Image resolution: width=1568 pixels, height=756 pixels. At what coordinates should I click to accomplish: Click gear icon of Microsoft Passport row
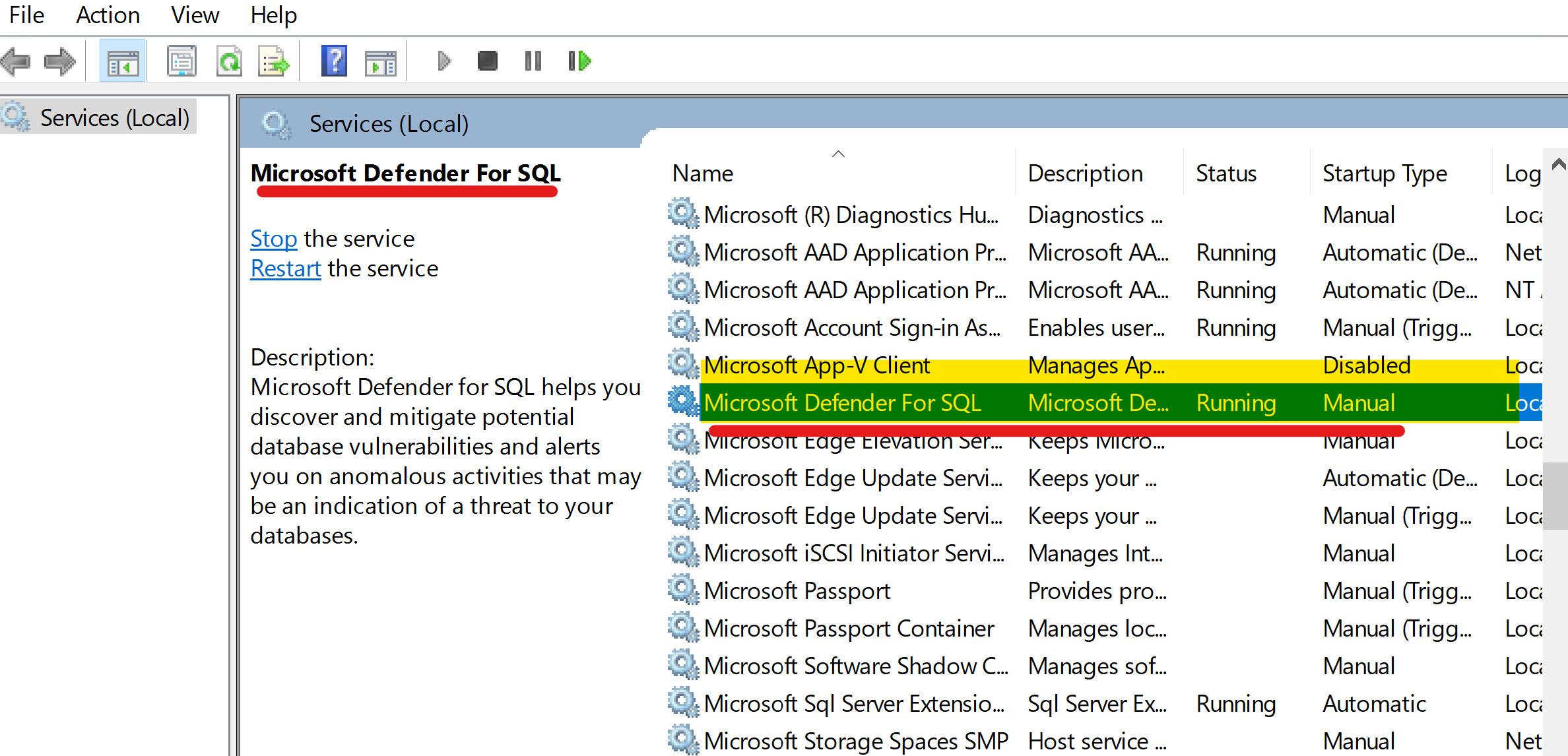pyautogui.click(x=683, y=590)
